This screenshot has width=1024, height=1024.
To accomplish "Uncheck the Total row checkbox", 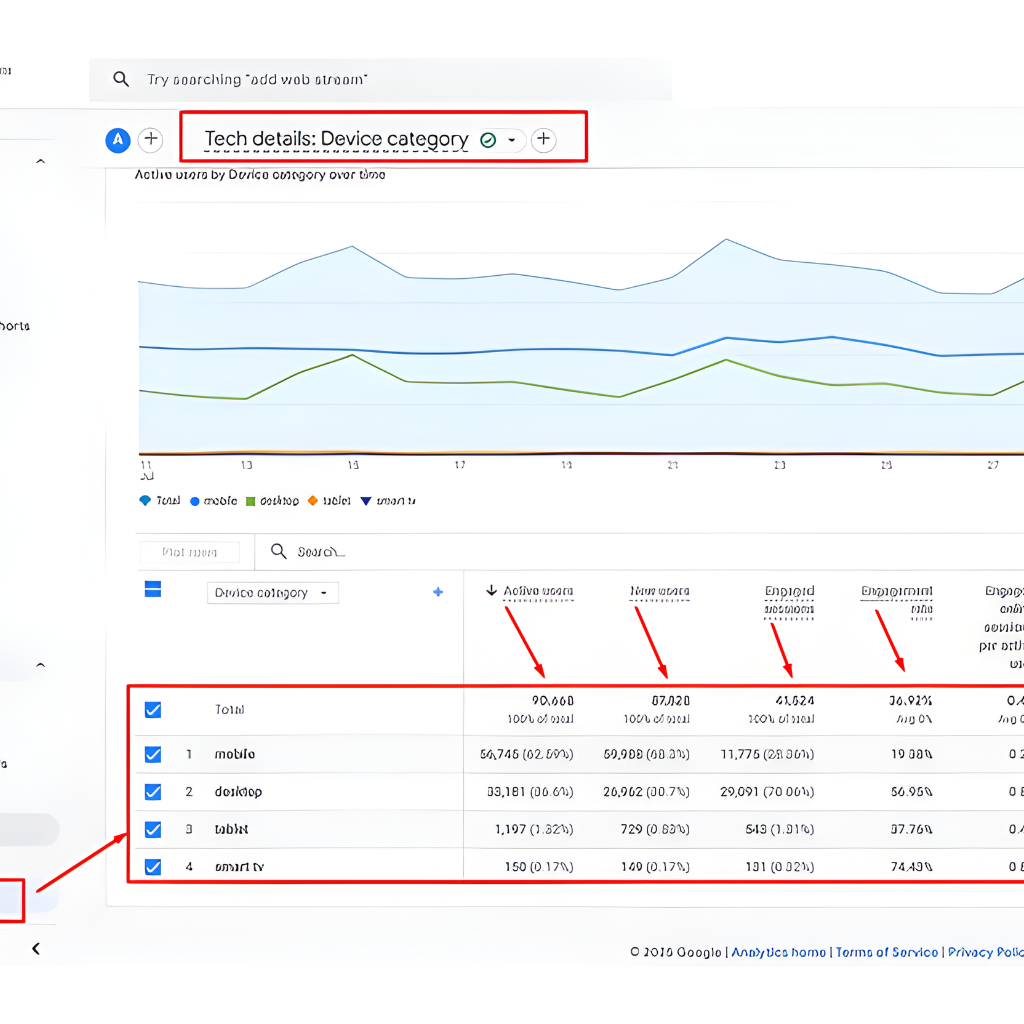I will 153,709.
